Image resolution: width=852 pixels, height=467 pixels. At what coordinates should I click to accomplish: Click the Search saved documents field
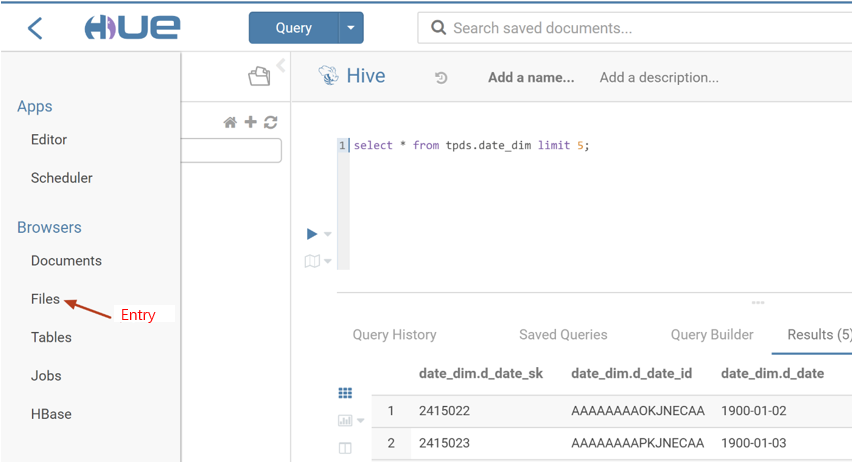(x=640, y=28)
